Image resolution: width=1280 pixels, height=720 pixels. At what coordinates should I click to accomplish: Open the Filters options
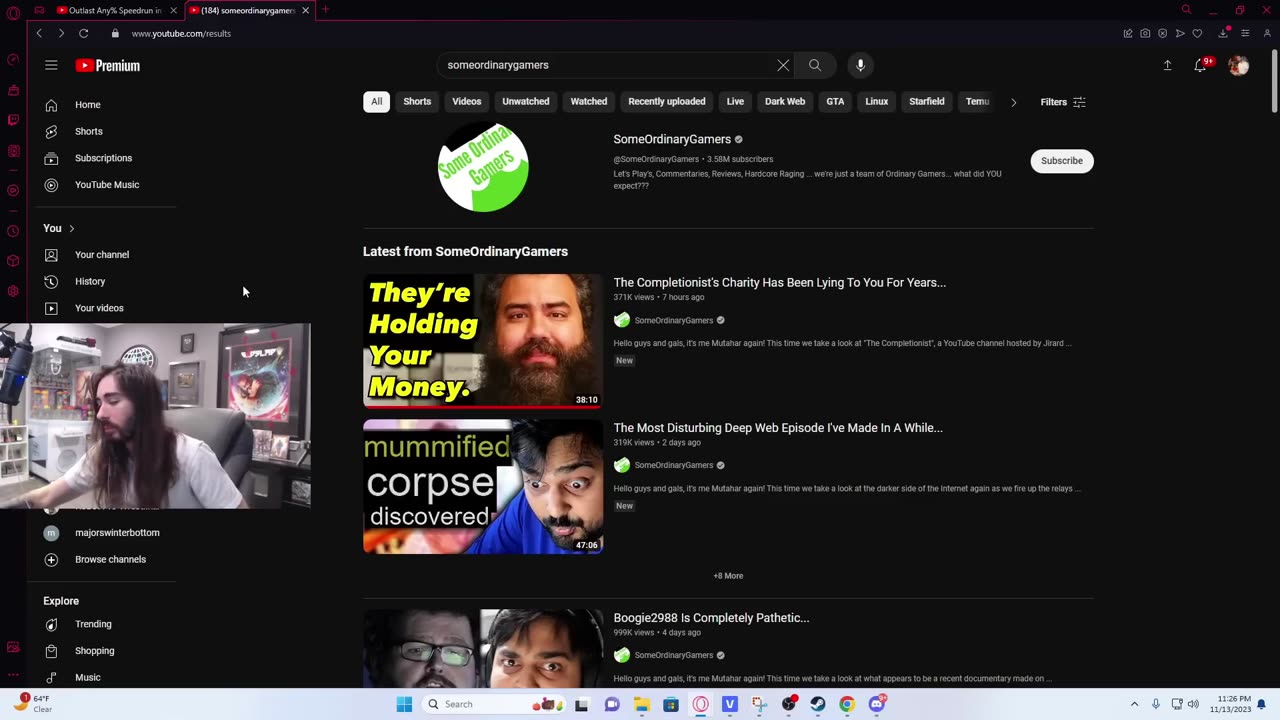tap(1062, 102)
